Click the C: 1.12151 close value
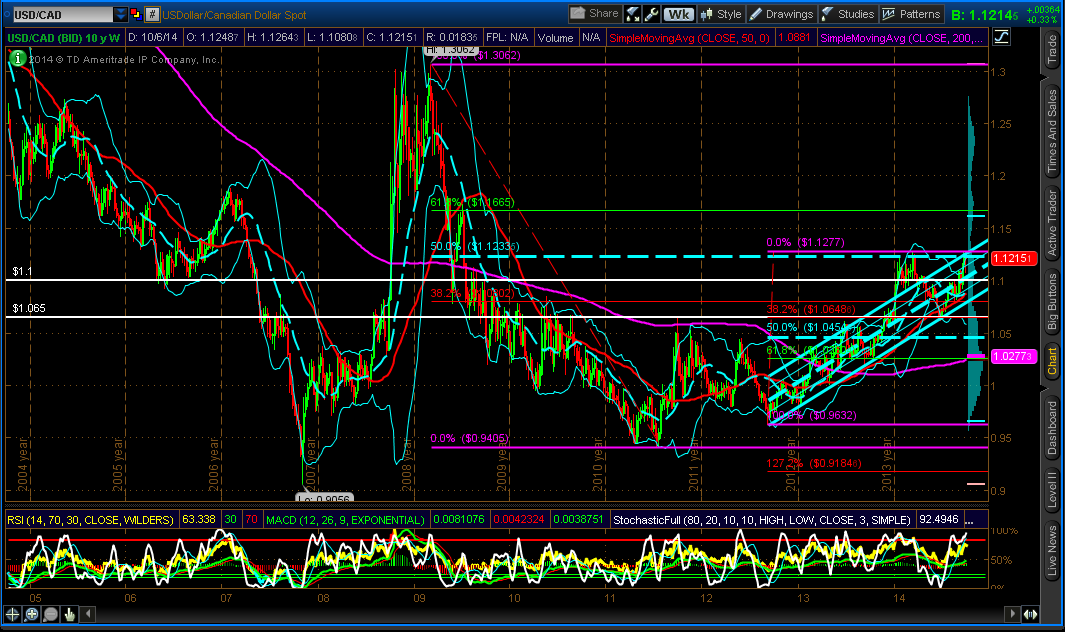This screenshot has height=632, width=1065. click(x=392, y=37)
